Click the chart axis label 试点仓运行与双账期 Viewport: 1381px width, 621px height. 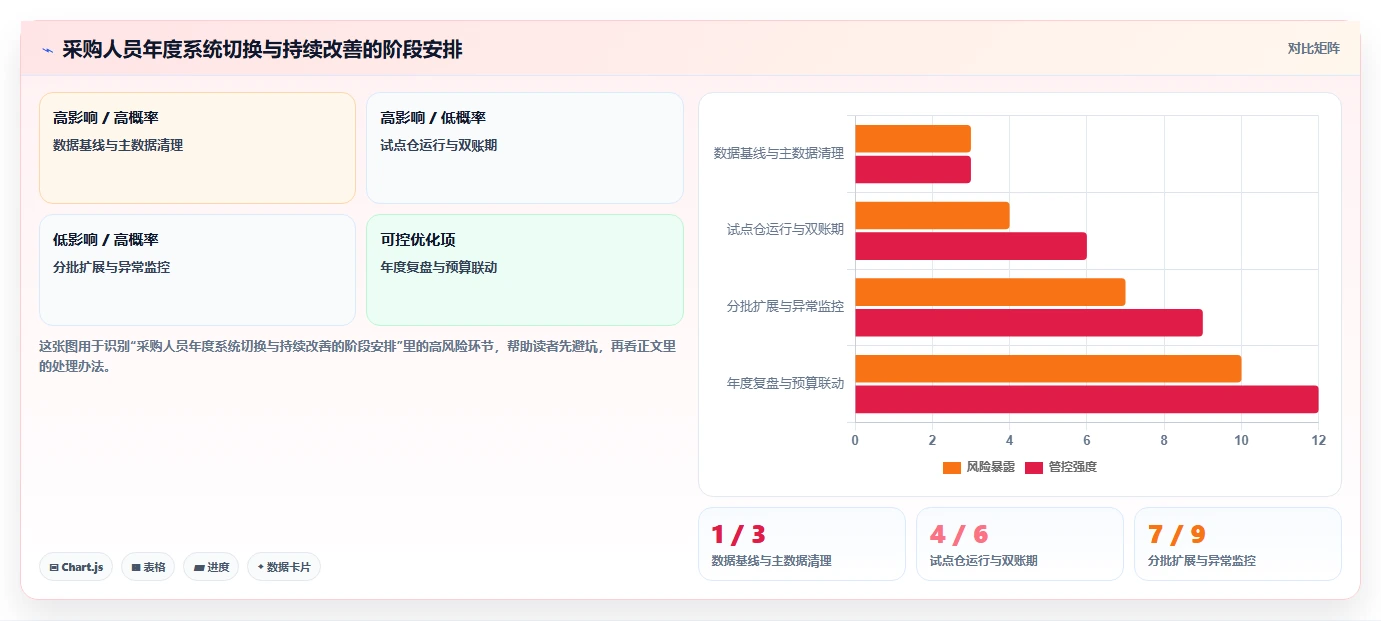785,229
